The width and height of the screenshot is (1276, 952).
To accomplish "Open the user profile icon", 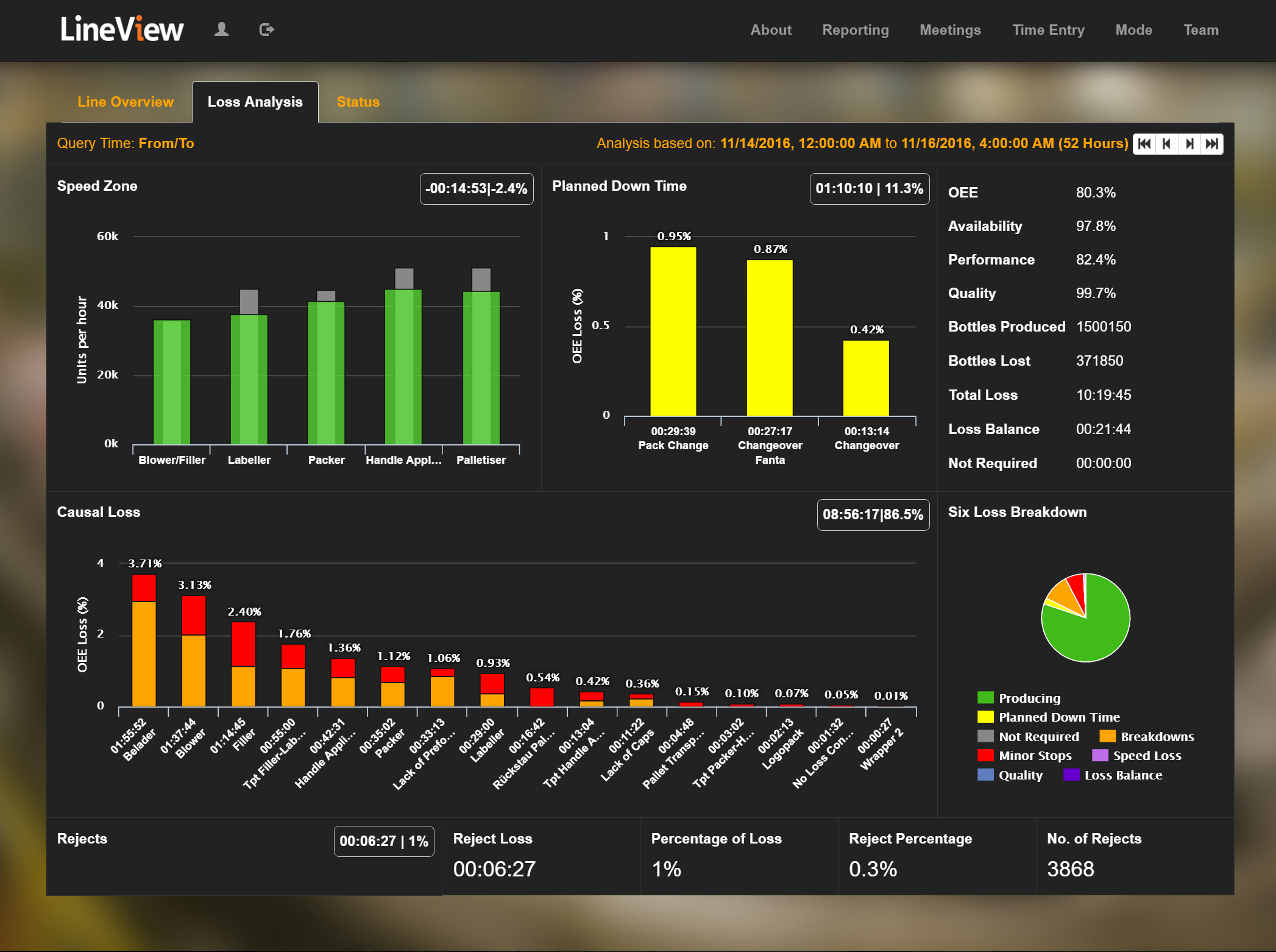I will coord(222,29).
